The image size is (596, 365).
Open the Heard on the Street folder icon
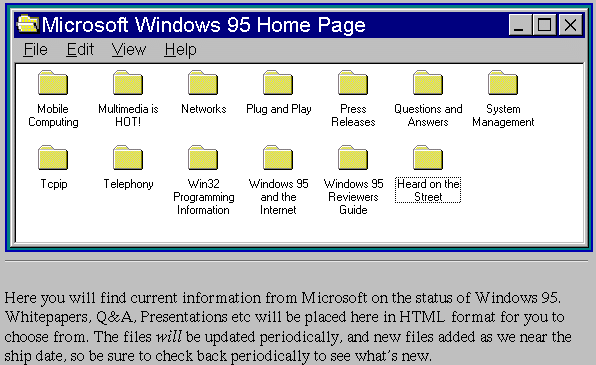click(x=428, y=157)
